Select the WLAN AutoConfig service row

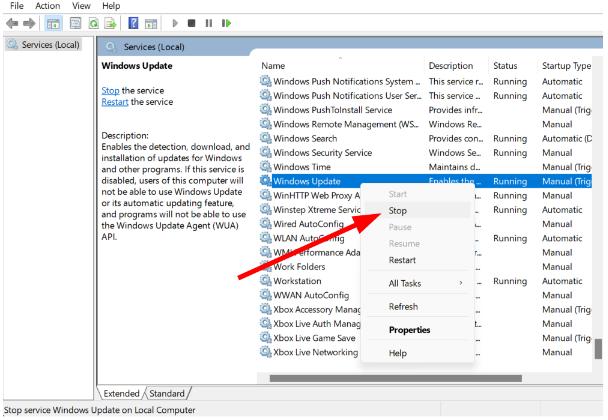click(425, 238)
